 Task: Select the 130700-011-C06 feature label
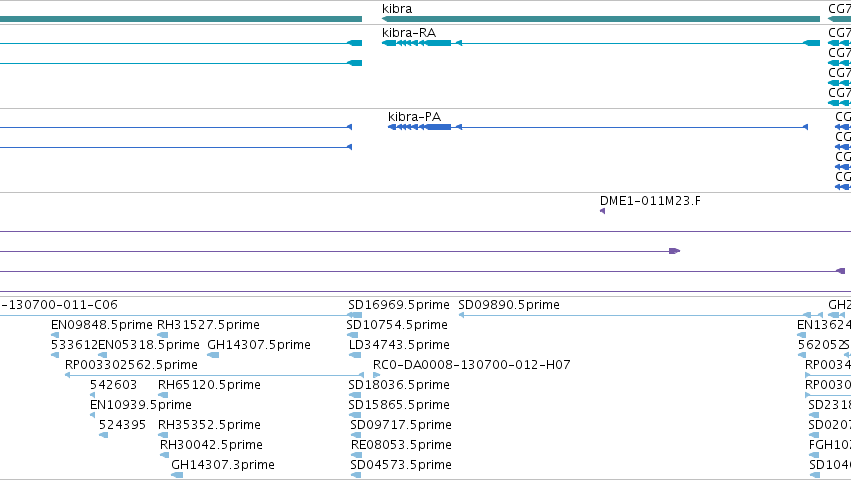click(x=59, y=305)
